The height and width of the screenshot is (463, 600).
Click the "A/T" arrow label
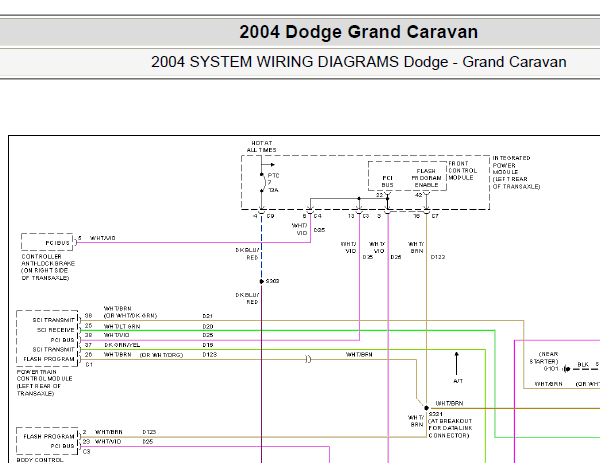point(458,381)
